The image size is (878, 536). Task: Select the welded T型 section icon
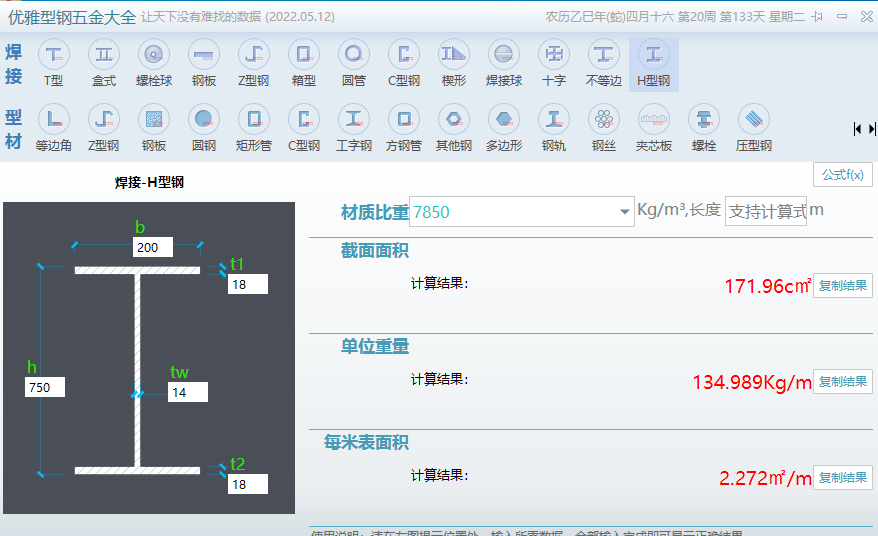pos(54,63)
